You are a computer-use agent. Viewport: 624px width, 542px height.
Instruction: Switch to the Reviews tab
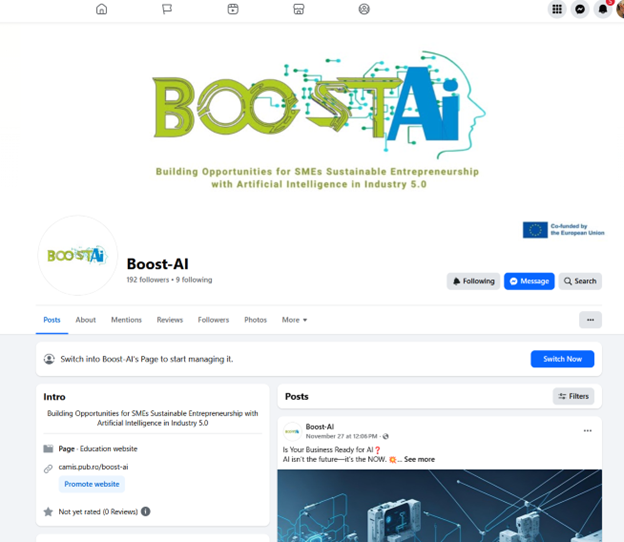(x=170, y=320)
